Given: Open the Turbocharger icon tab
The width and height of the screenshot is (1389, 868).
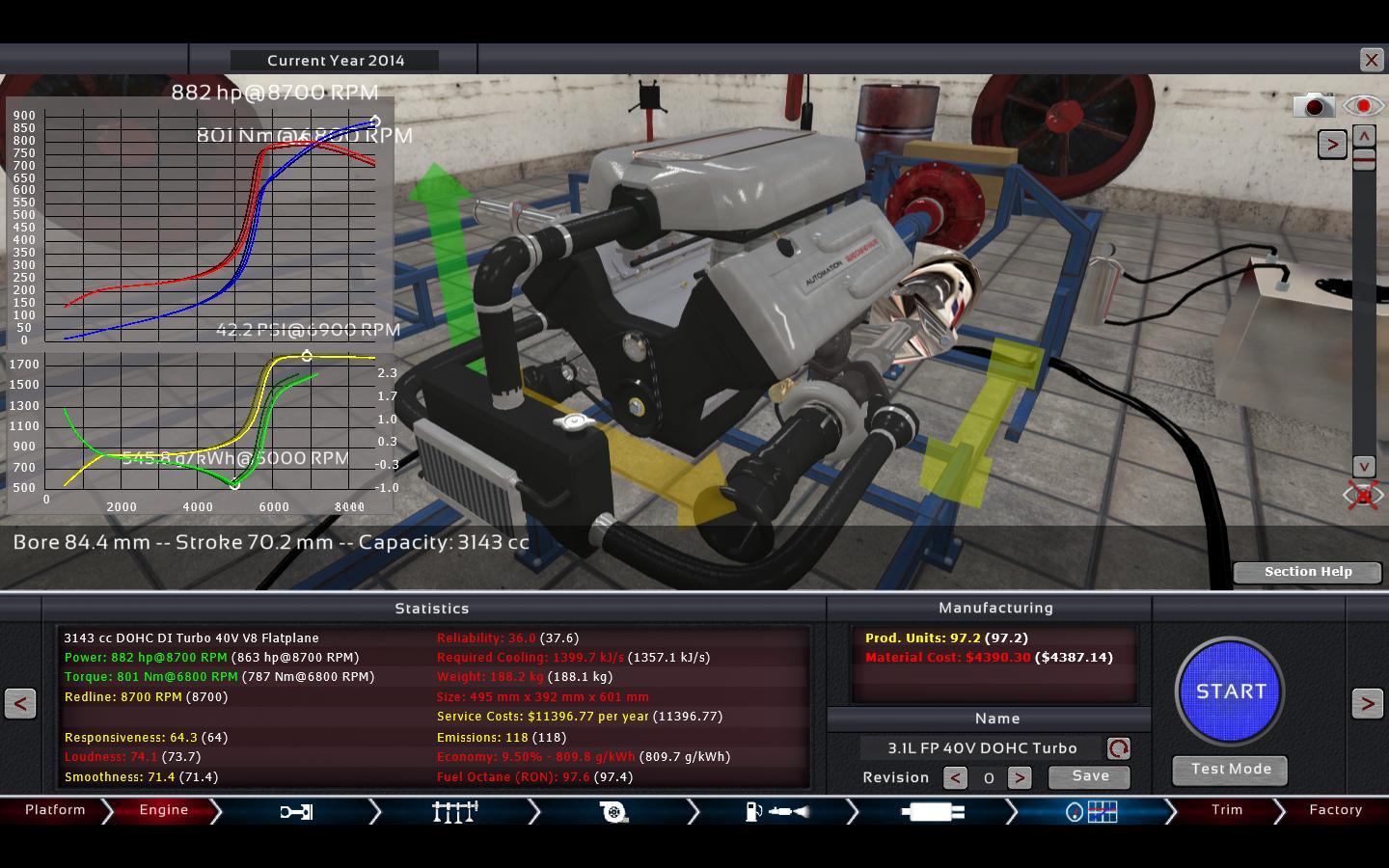Looking at the screenshot, I should click(x=613, y=812).
